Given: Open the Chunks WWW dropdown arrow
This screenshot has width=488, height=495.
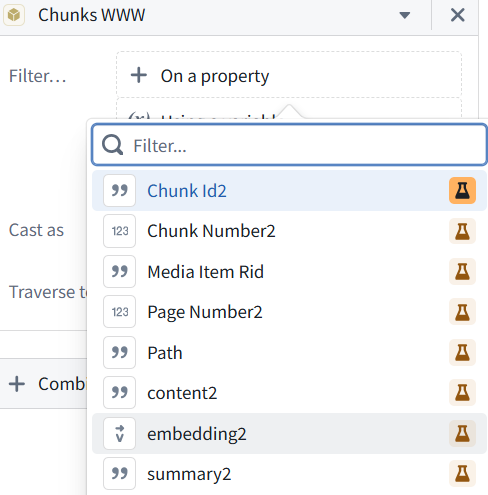Looking at the screenshot, I should click(x=405, y=15).
